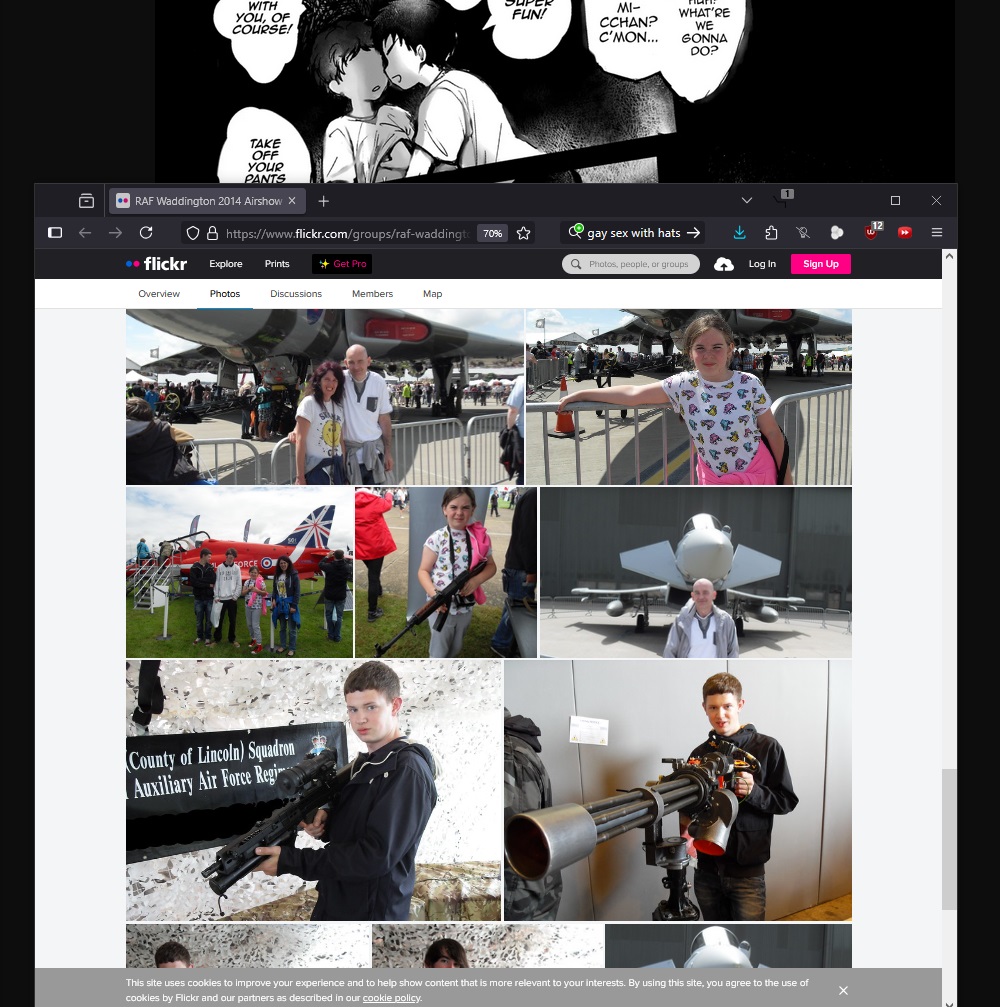
Task: Go forward one page
Action: tap(116, 232)
